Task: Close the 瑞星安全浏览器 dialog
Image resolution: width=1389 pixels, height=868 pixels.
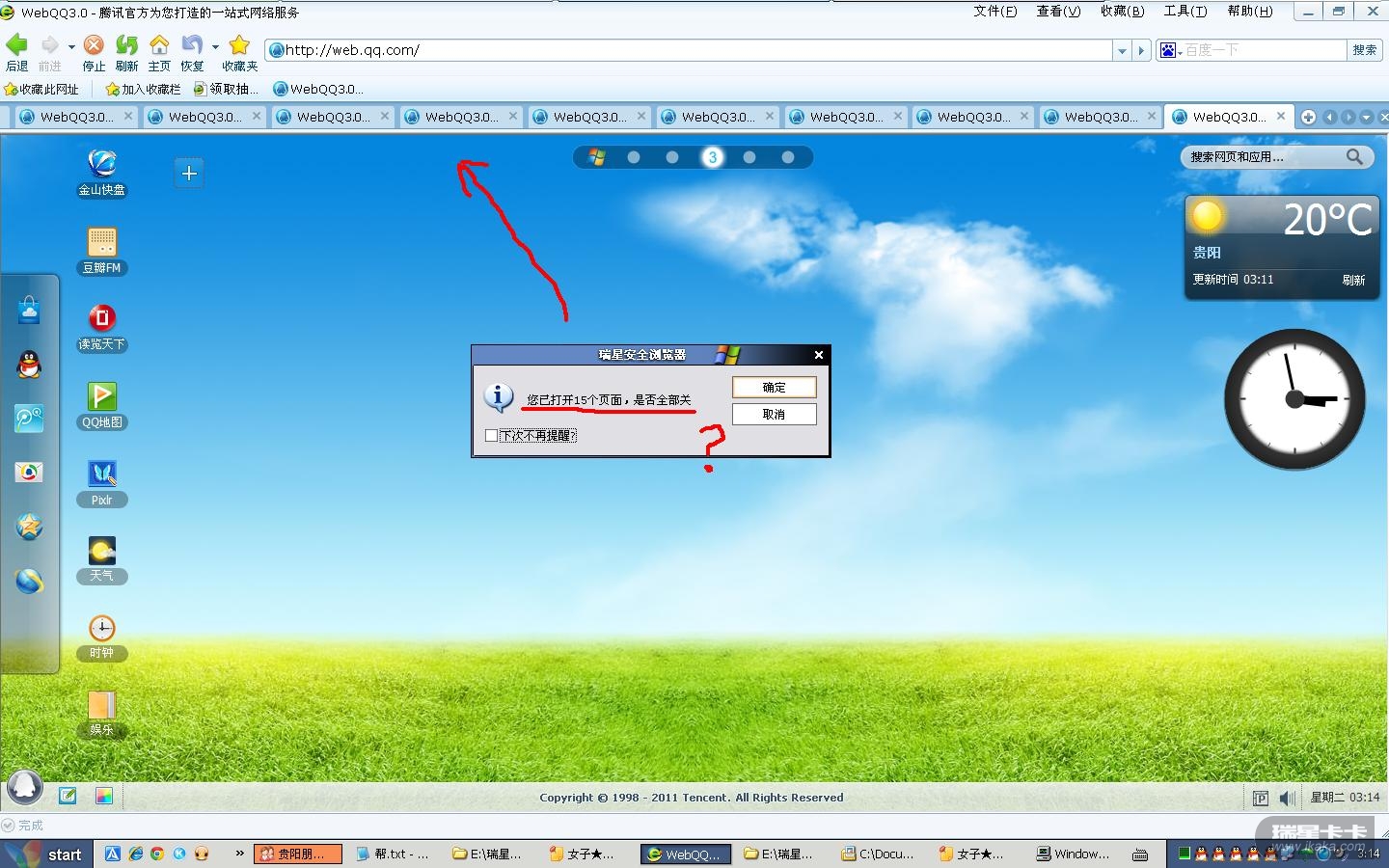Action: (x=819, y=355)
